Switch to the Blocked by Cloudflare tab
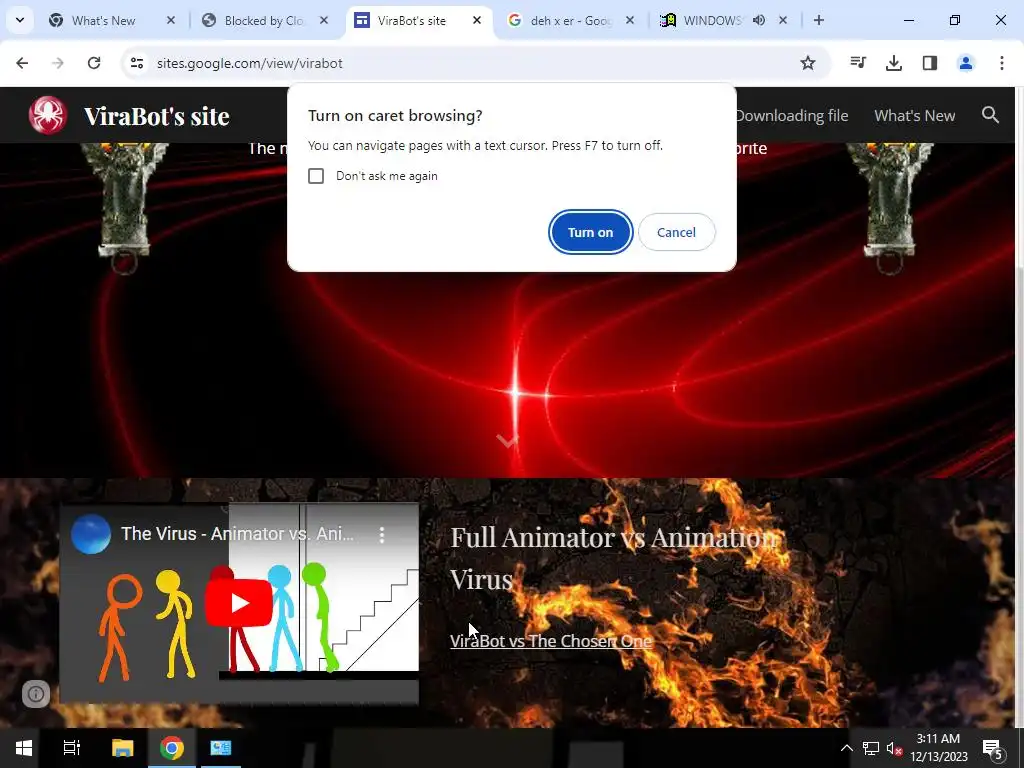This screenshot has width=1024, height=768. 264,20
